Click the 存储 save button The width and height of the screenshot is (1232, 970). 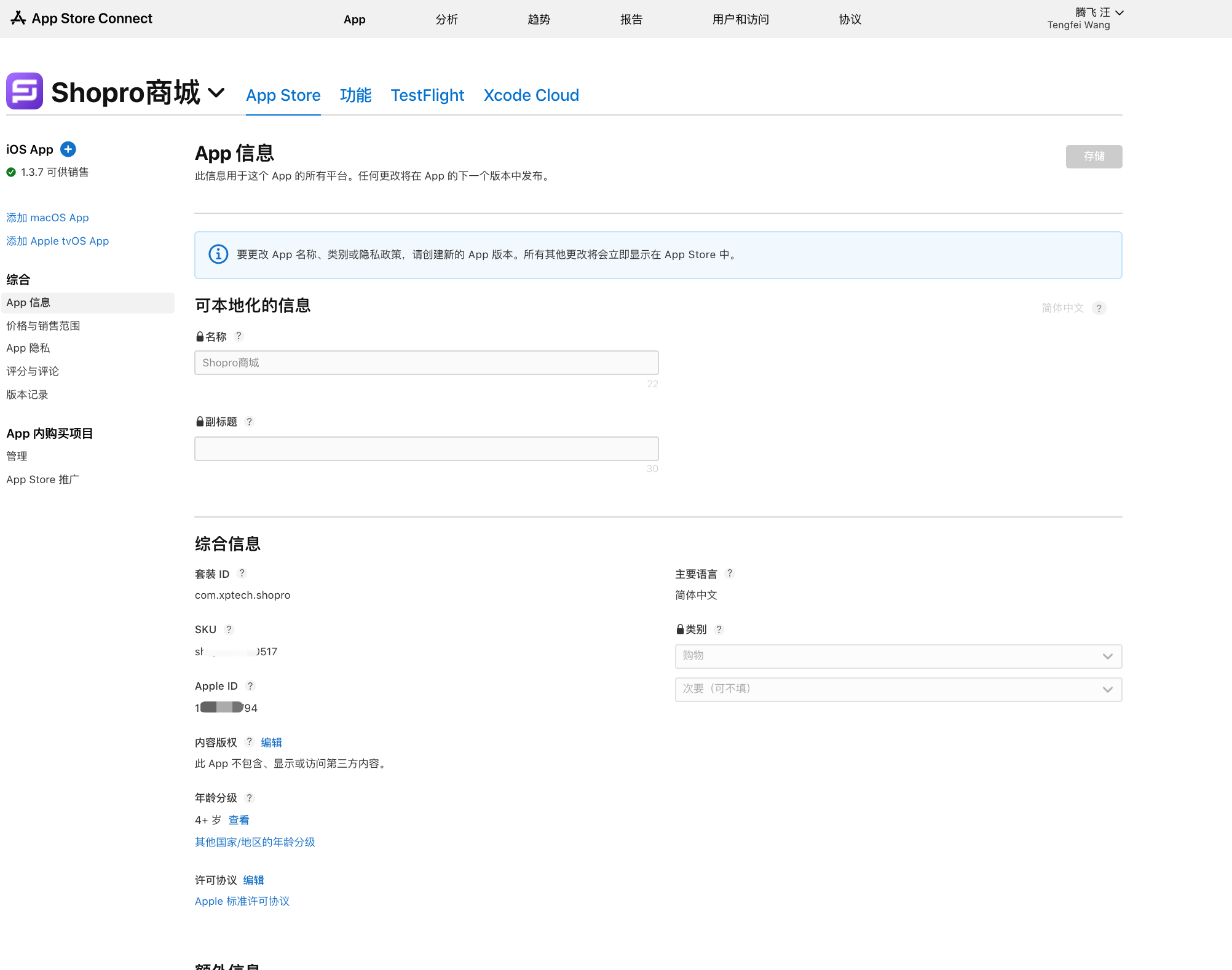1094,156
